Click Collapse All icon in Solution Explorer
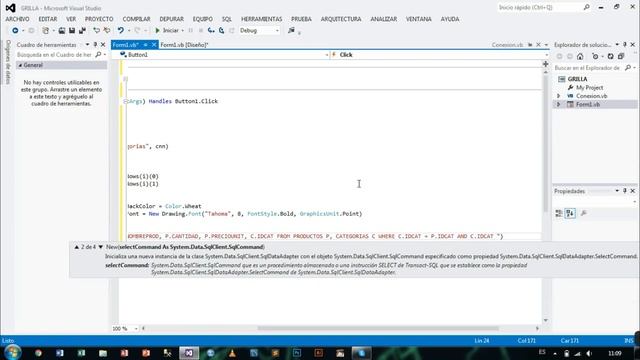 [x=621, y=56]
